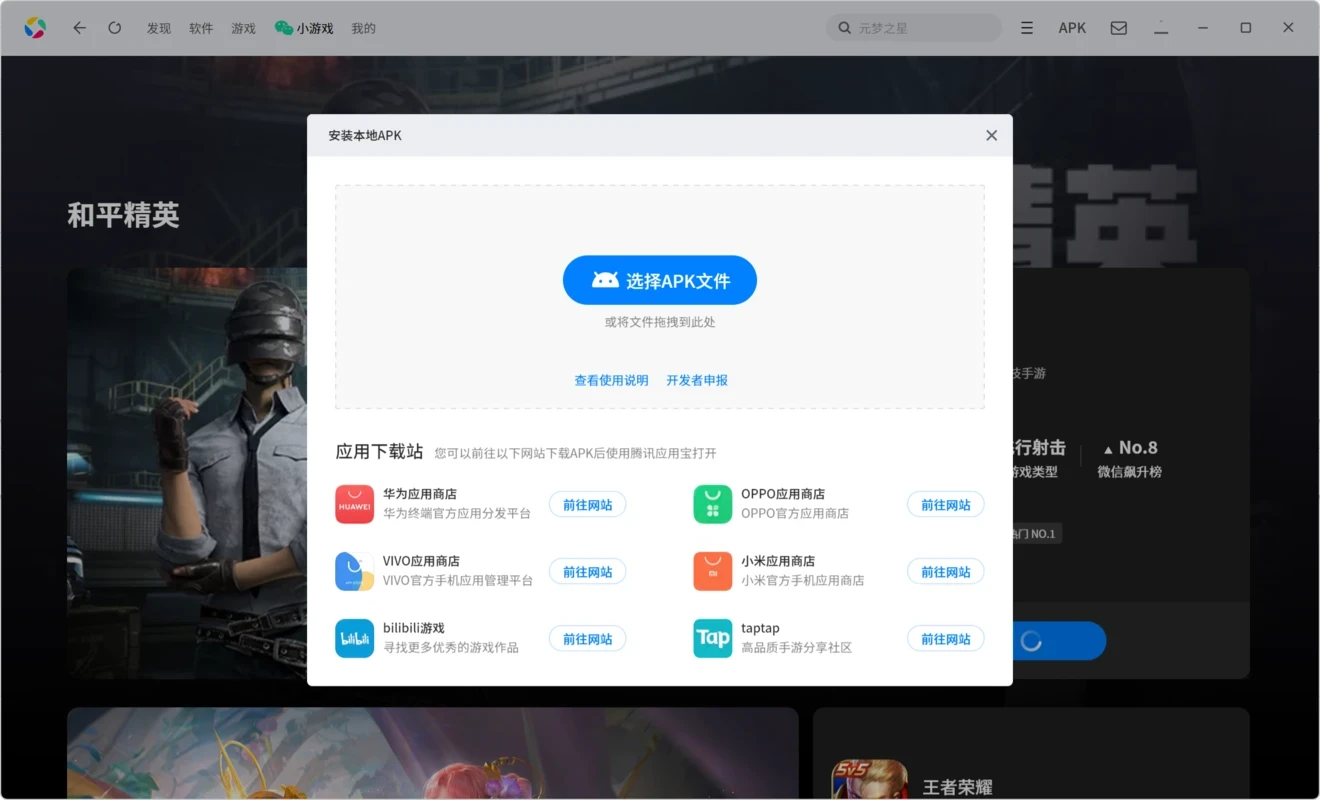Click the search magnifier icon
This screenshot has height=800, width=1320.
coord(845,28)
